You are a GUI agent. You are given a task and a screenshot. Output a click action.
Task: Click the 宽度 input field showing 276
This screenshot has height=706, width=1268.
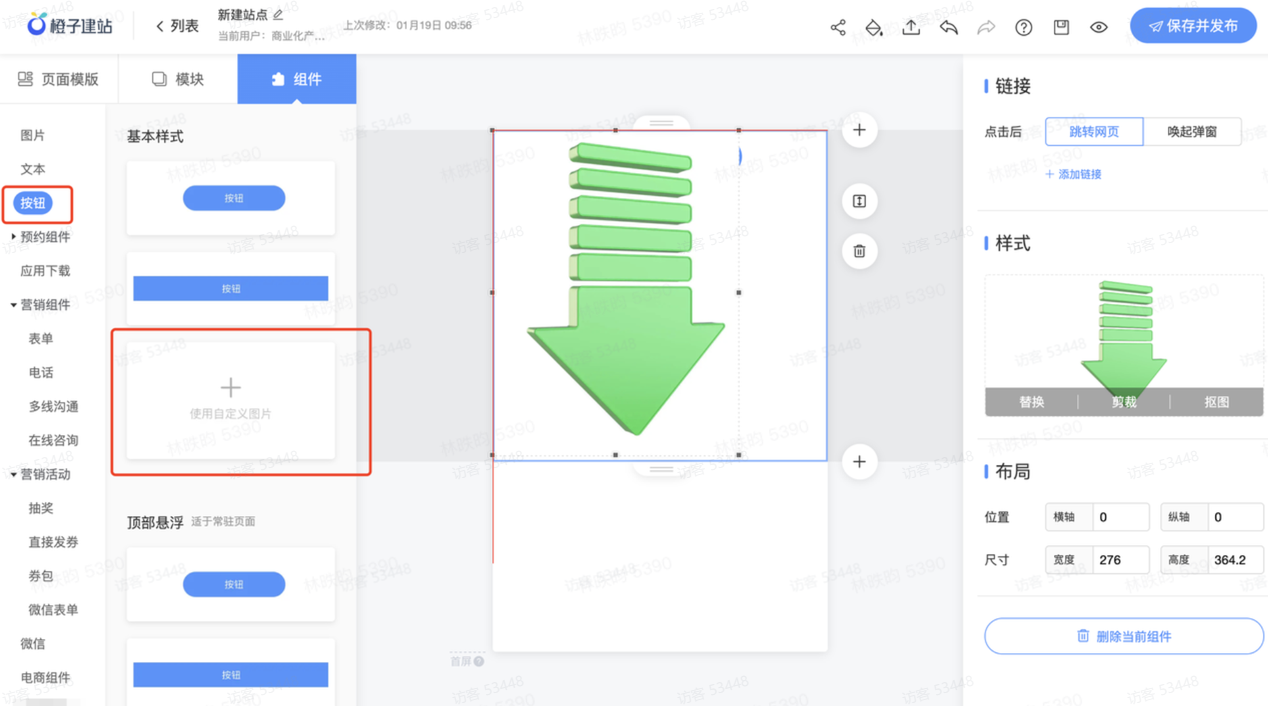tap(1120, 560)
